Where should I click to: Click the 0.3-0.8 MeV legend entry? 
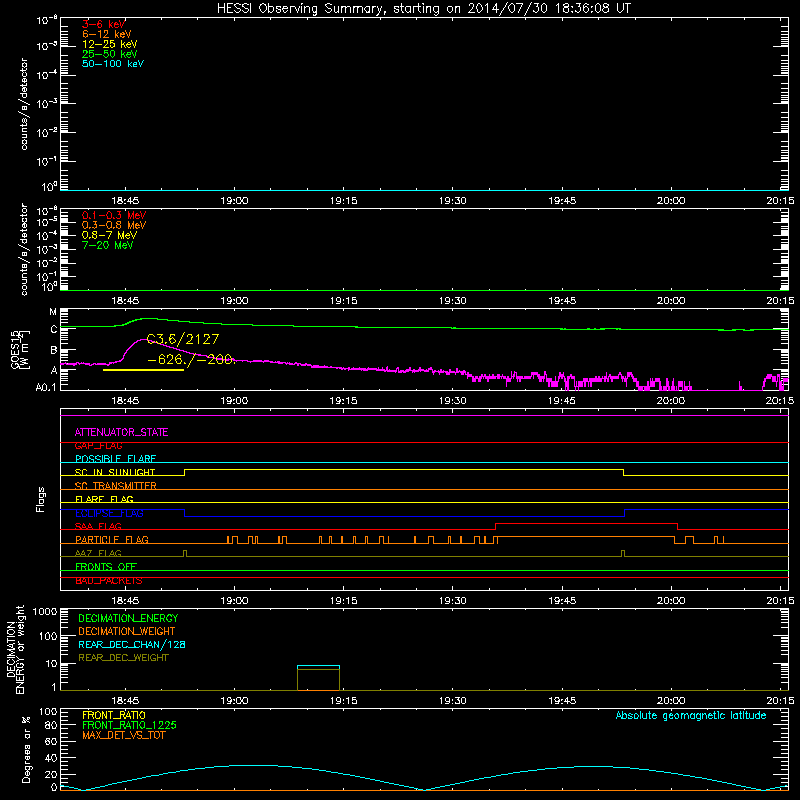(x=114, y=225)
